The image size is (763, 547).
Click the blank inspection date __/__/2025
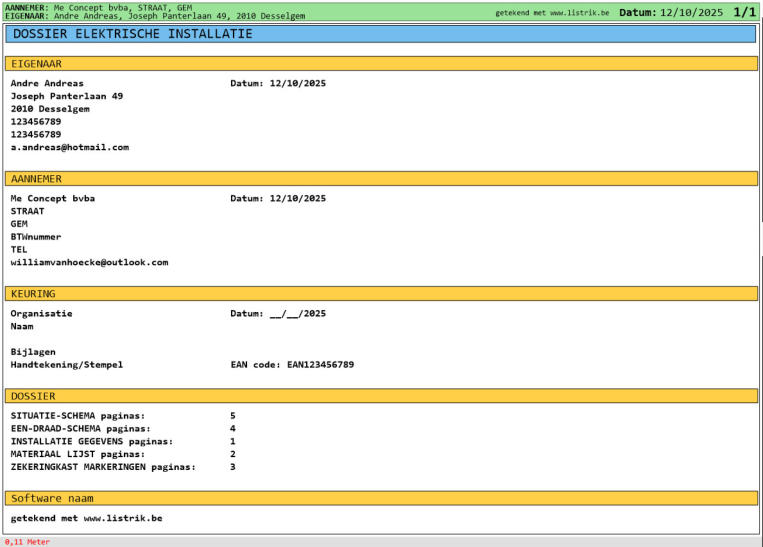tap(298, 314)
